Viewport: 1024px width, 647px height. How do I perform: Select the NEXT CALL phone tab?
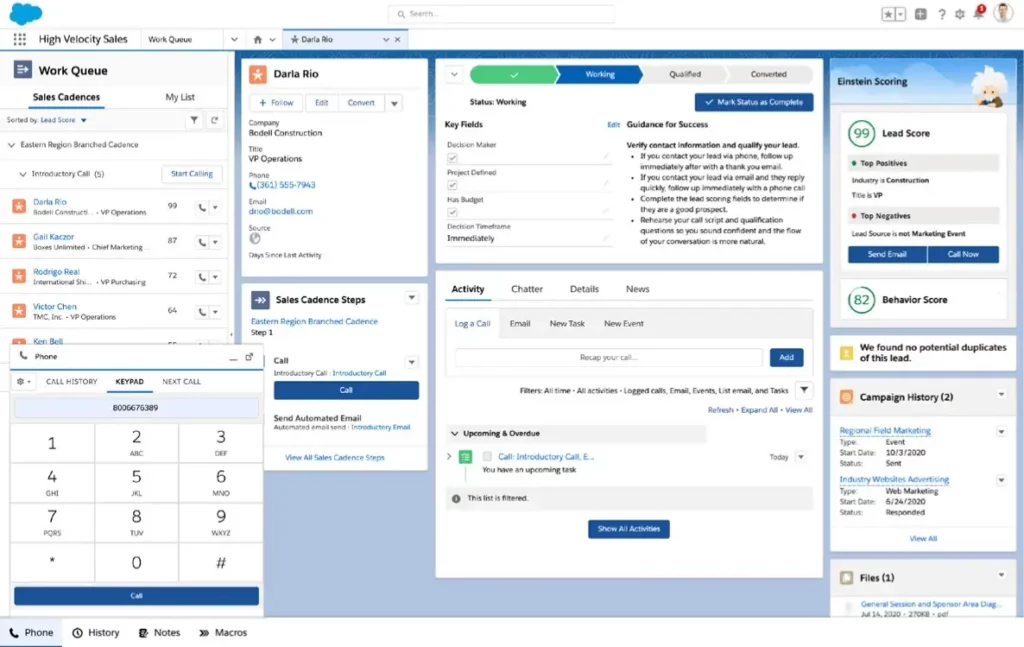tap(182, 381)
